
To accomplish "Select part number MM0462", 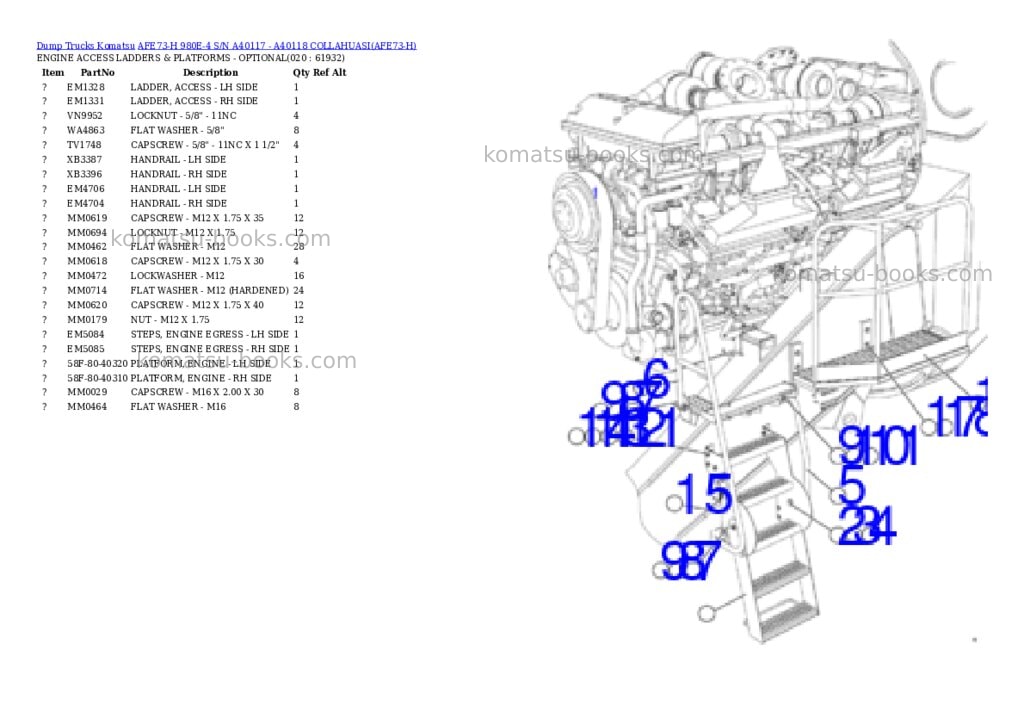I will [x=87, y=247].
